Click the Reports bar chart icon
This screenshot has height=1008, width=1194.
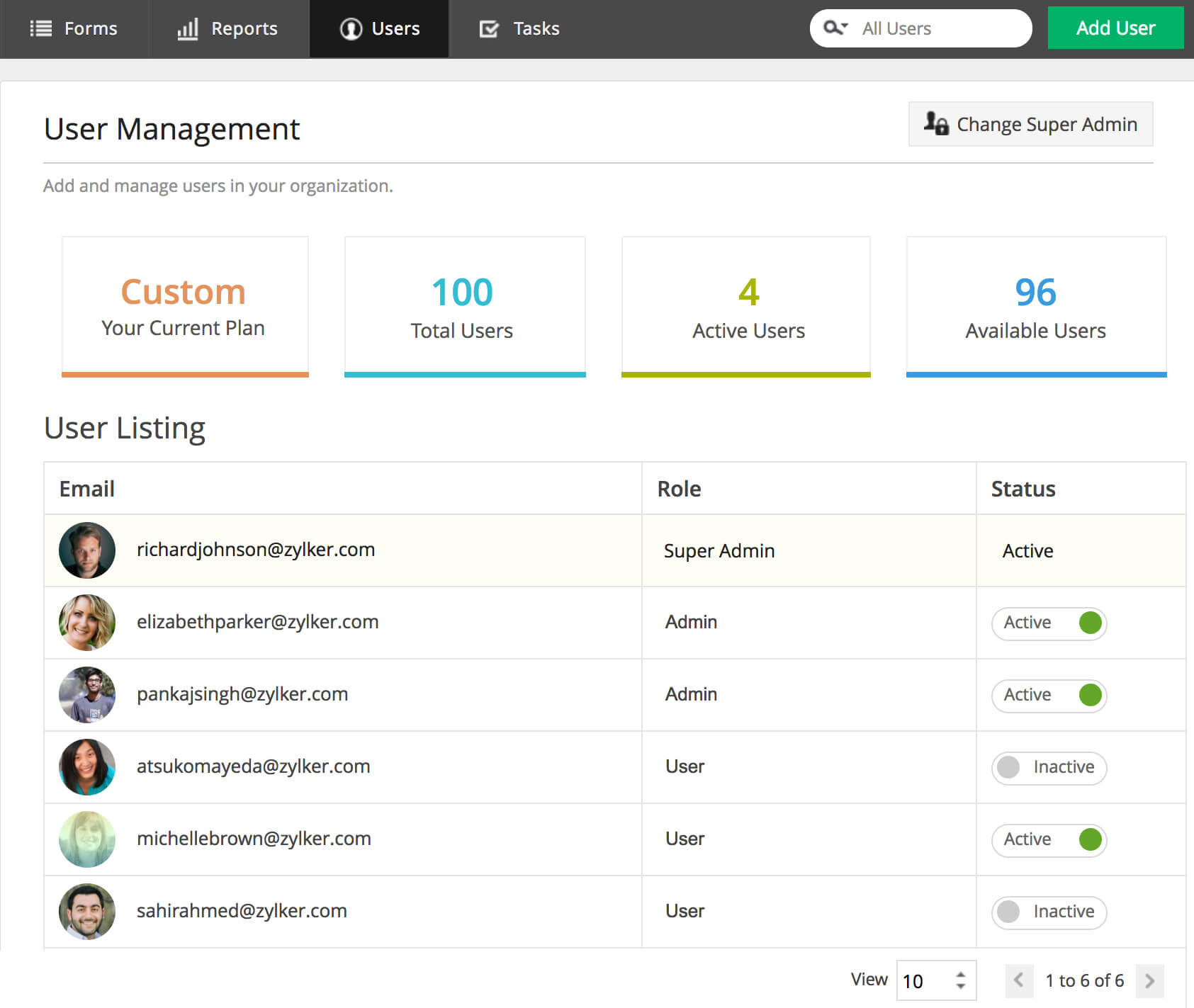(188, 28)
